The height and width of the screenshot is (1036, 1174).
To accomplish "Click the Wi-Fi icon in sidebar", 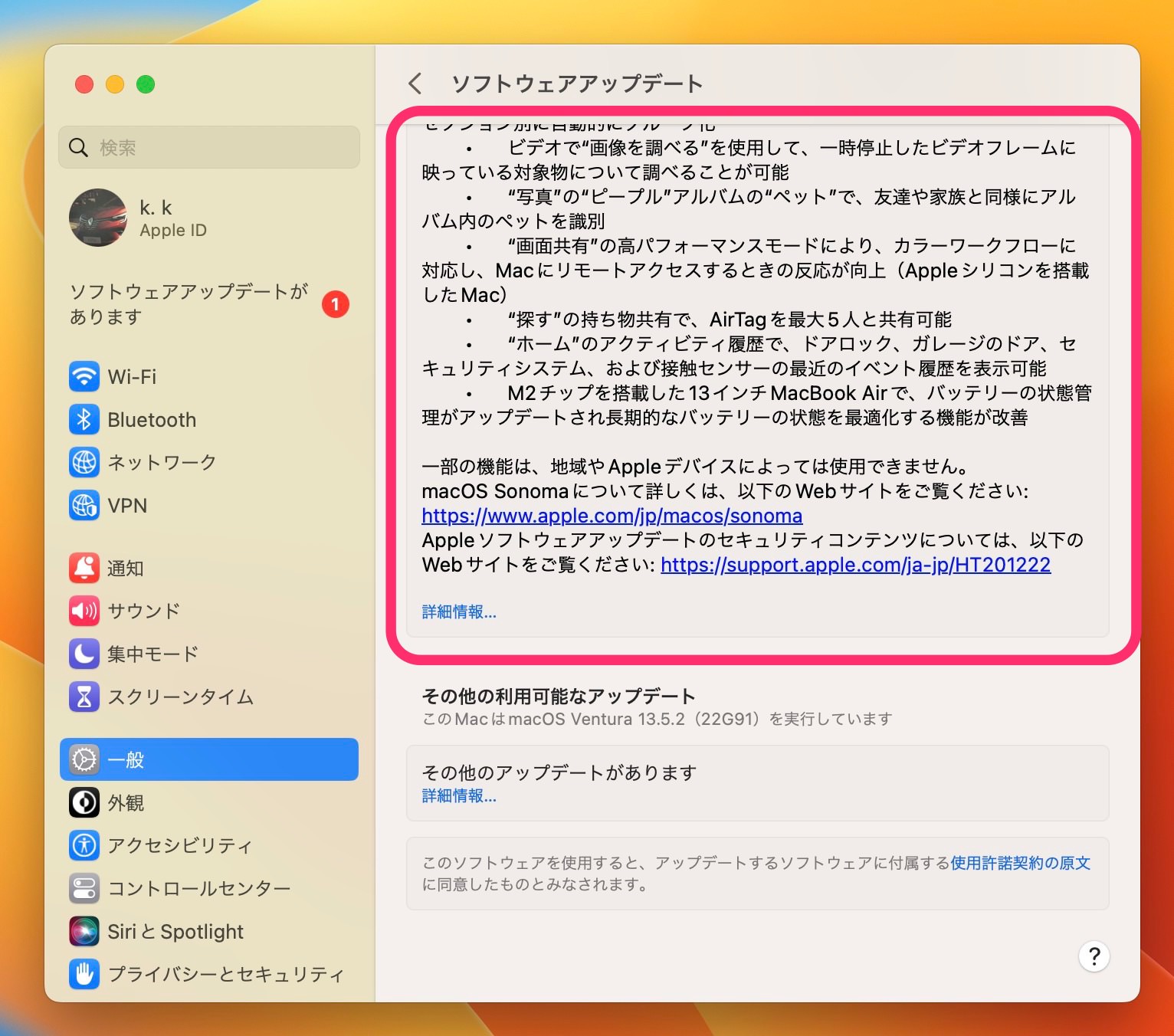I will pyautogui.click(x=84, y=376).
